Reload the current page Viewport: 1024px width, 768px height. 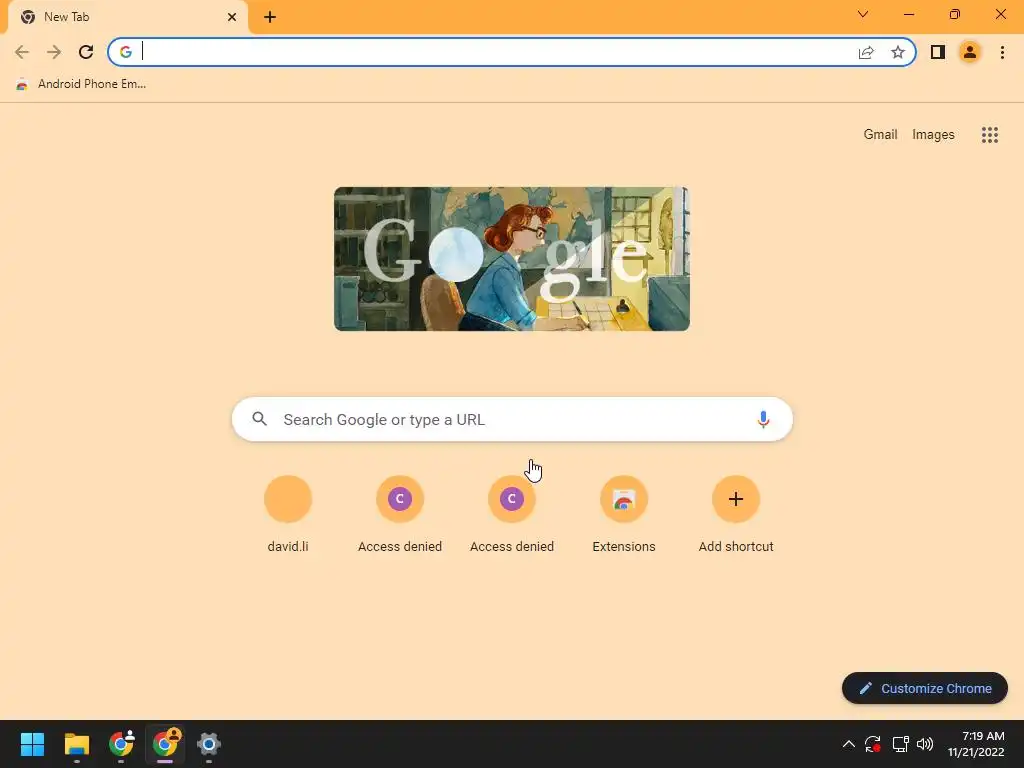[86, 52]
